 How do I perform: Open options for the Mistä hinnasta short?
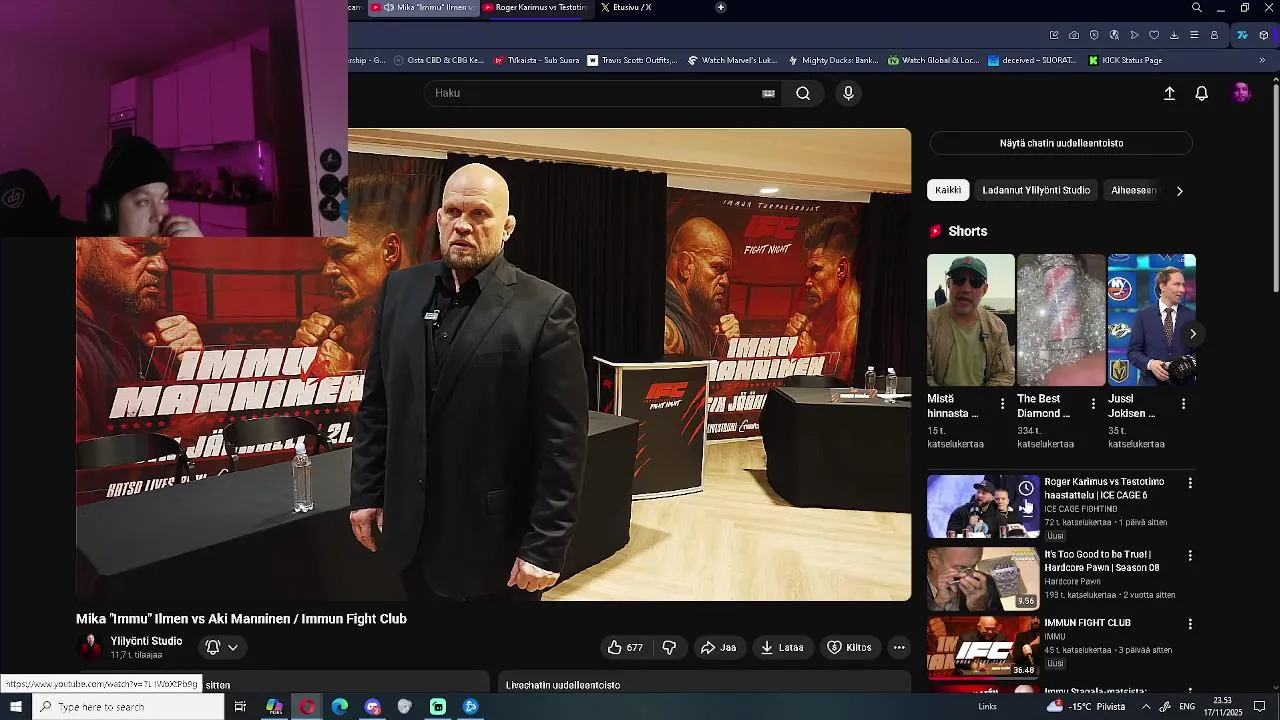point(1003,404)
